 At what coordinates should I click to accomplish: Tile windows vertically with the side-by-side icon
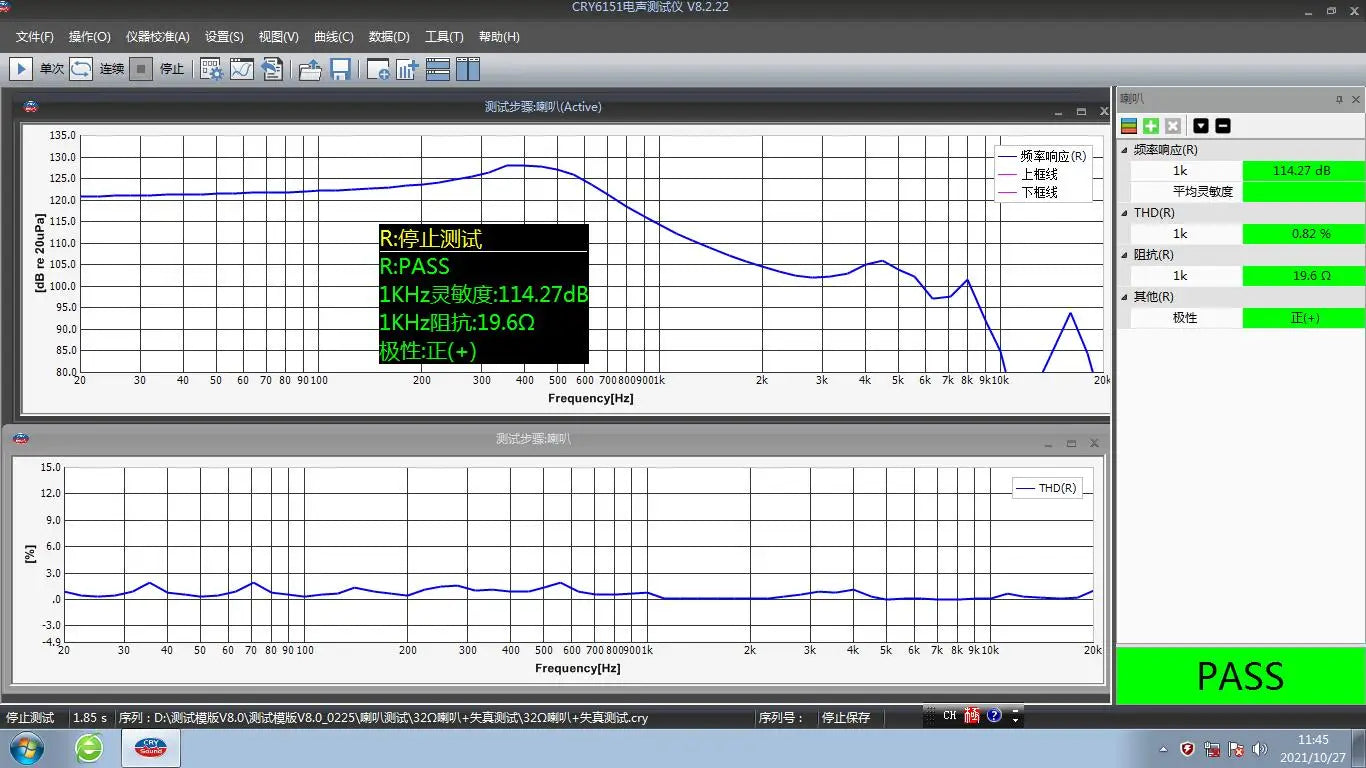click(x=468, y=69)
